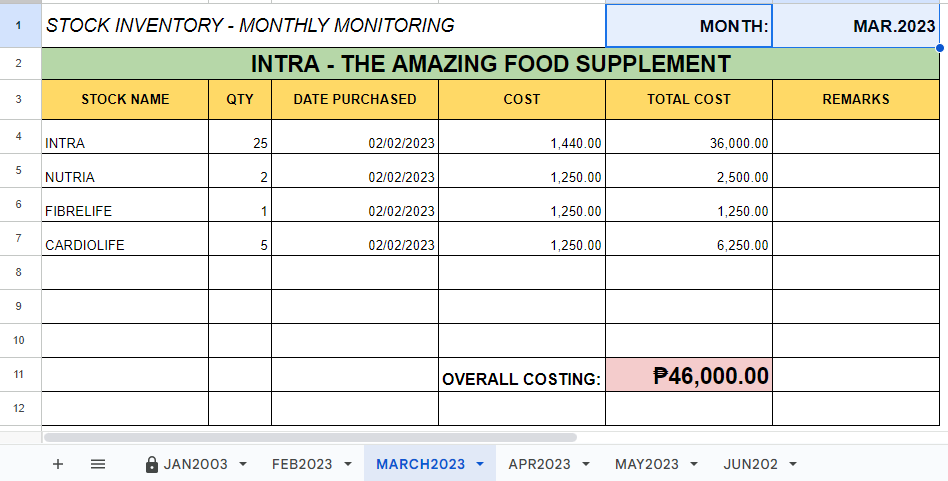Switch to the JUN202 sheet tab
Viewport: 948px width, 481px height.
(x=750, y=464)
